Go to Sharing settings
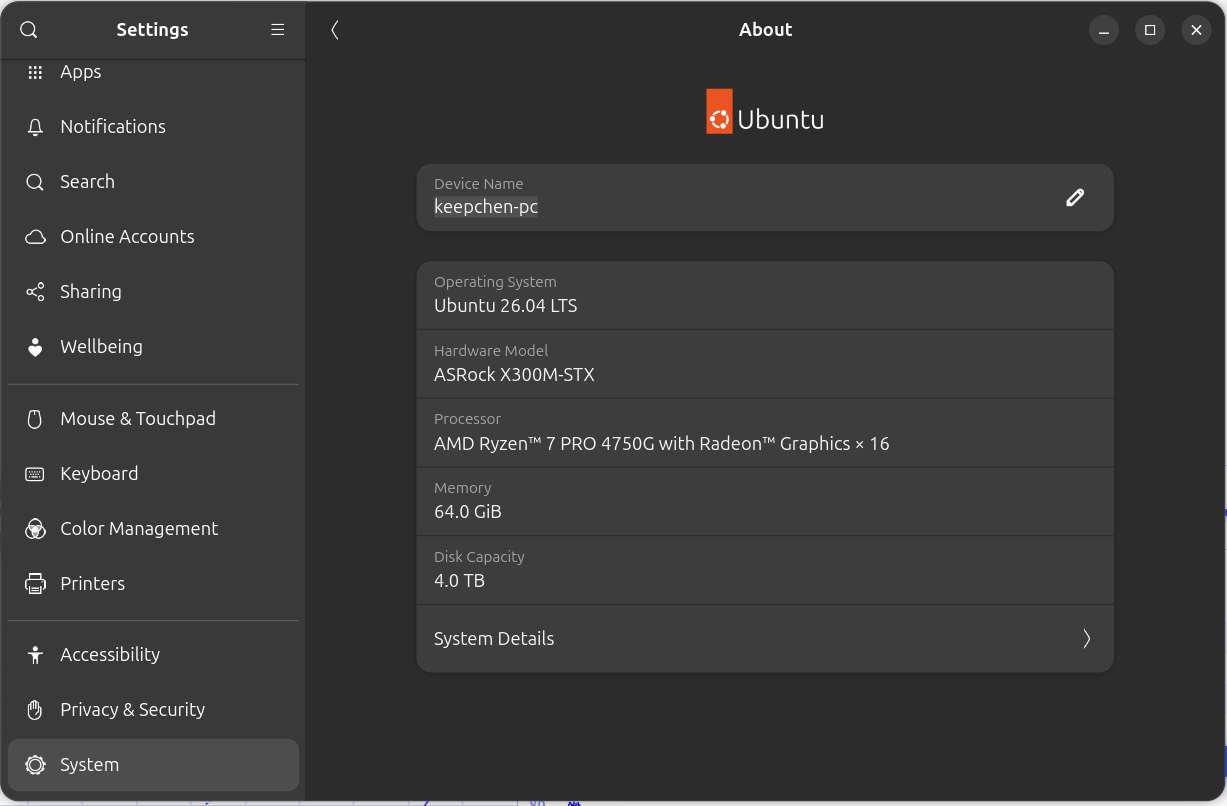The image size is (1227, 806). coord(153,292)
